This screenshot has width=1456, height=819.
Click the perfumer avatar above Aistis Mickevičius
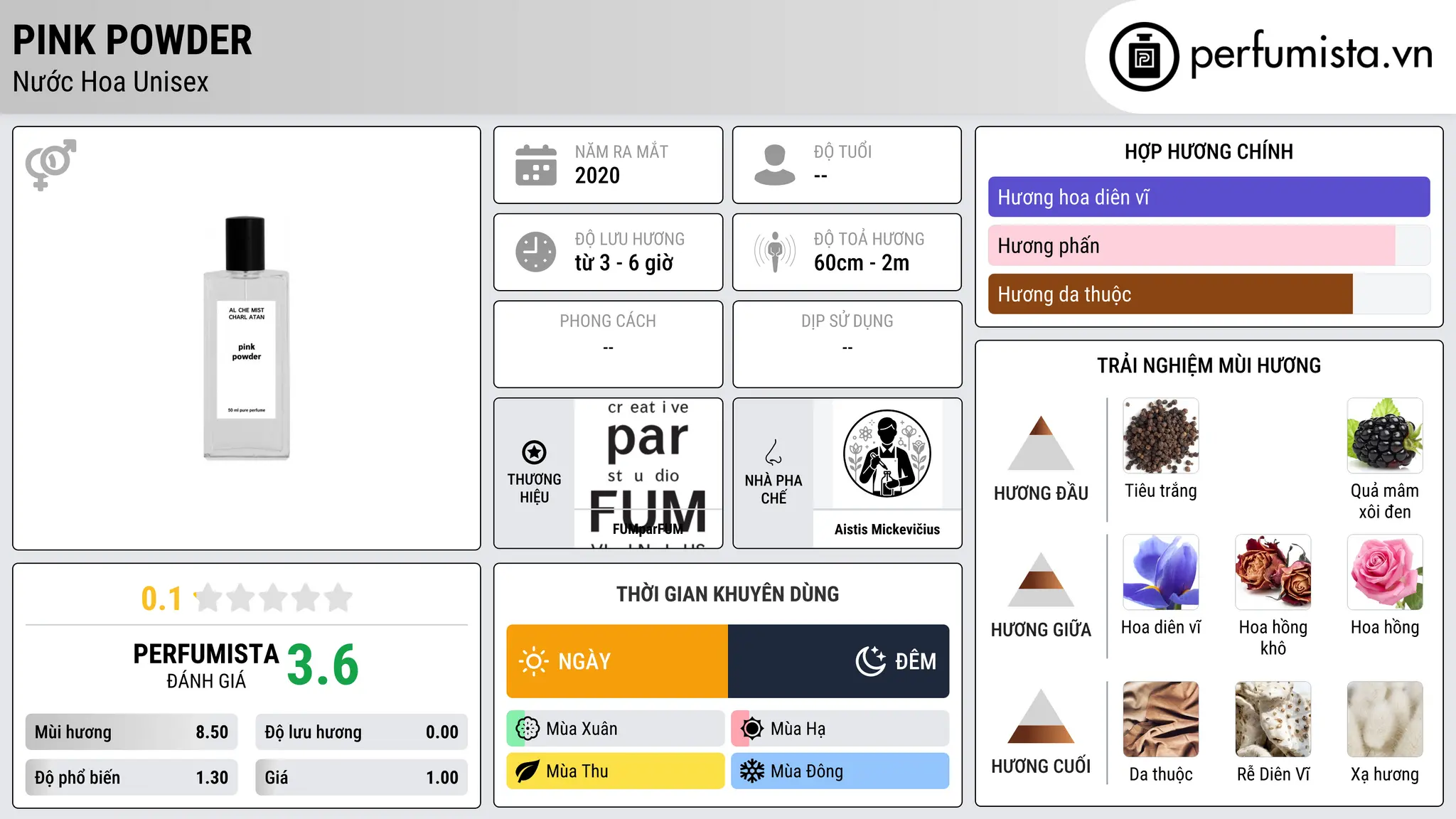click(x=887, y=454)
